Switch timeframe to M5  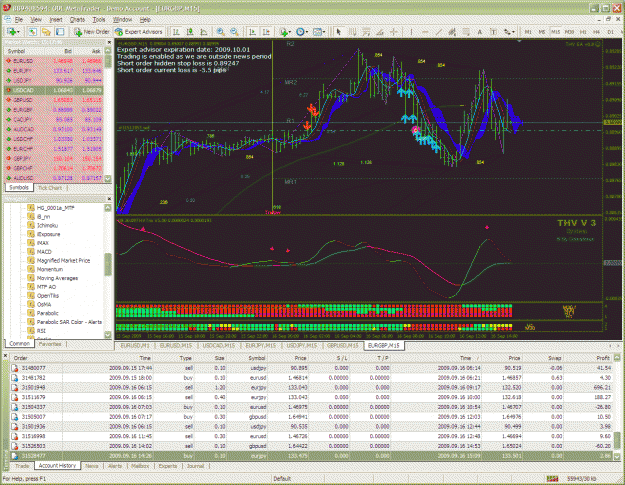(542, 32)
